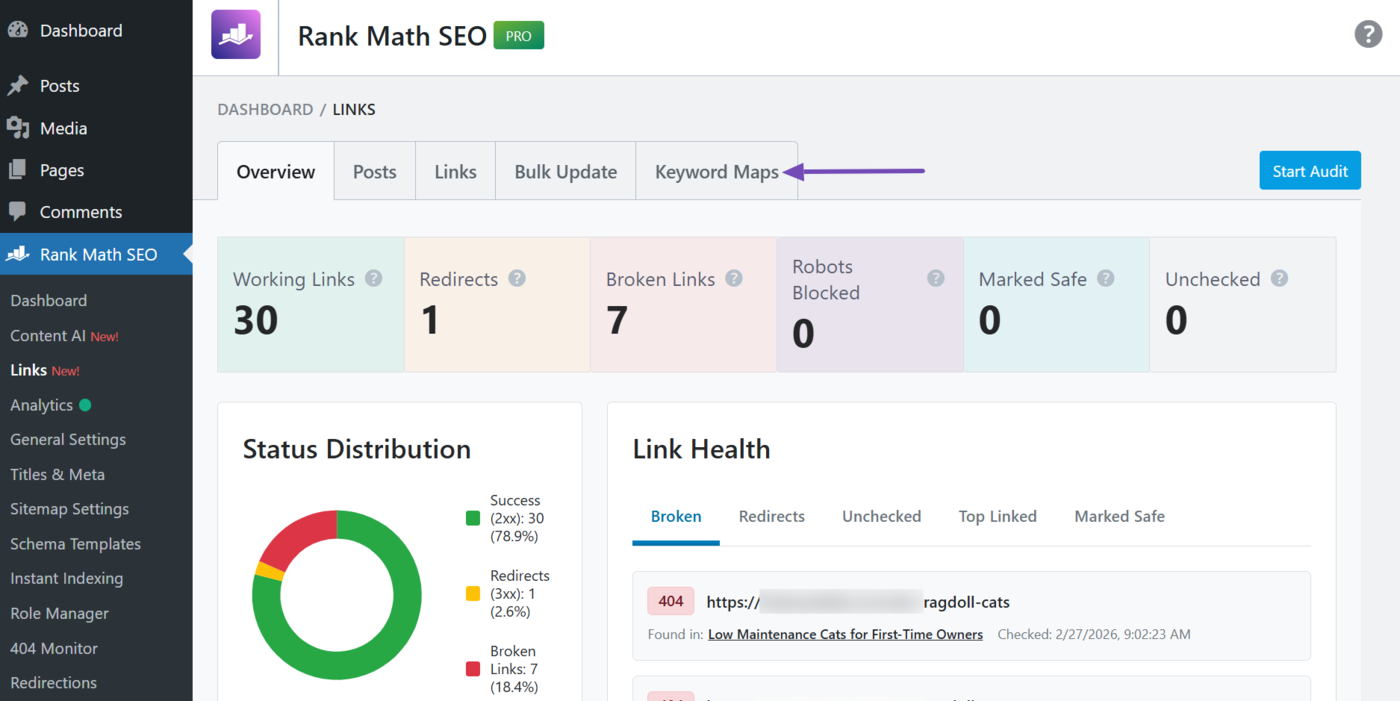Click the Broken Links help icon

734,279
